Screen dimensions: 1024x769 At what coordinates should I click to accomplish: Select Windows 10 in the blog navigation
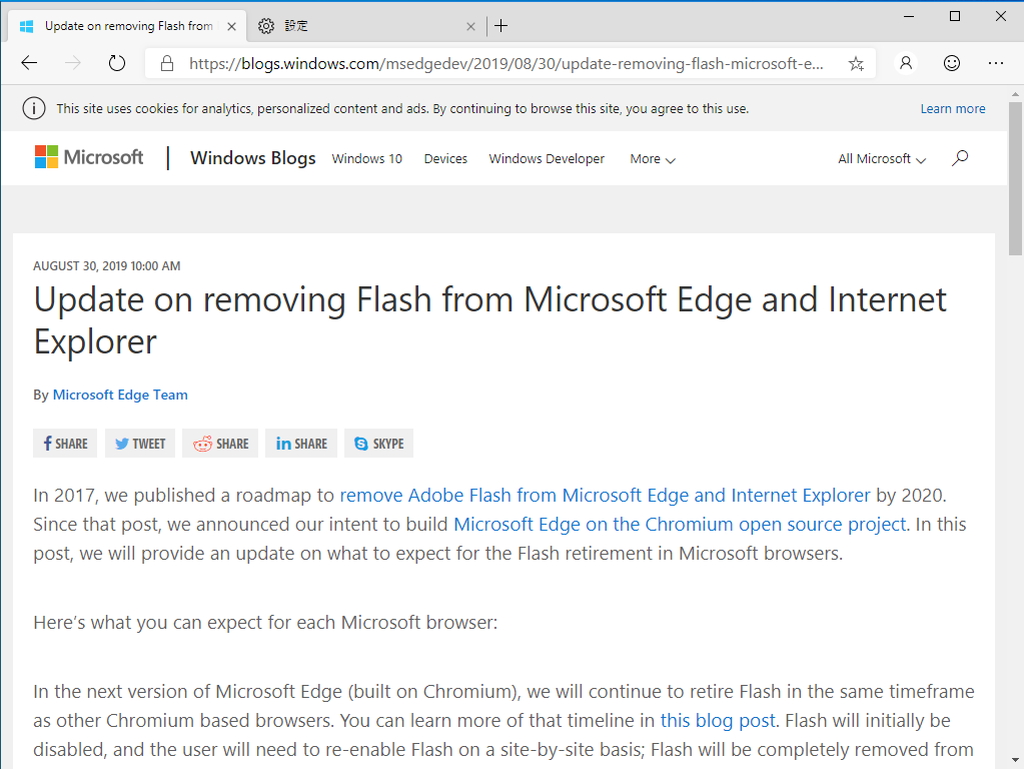(366, 159)
